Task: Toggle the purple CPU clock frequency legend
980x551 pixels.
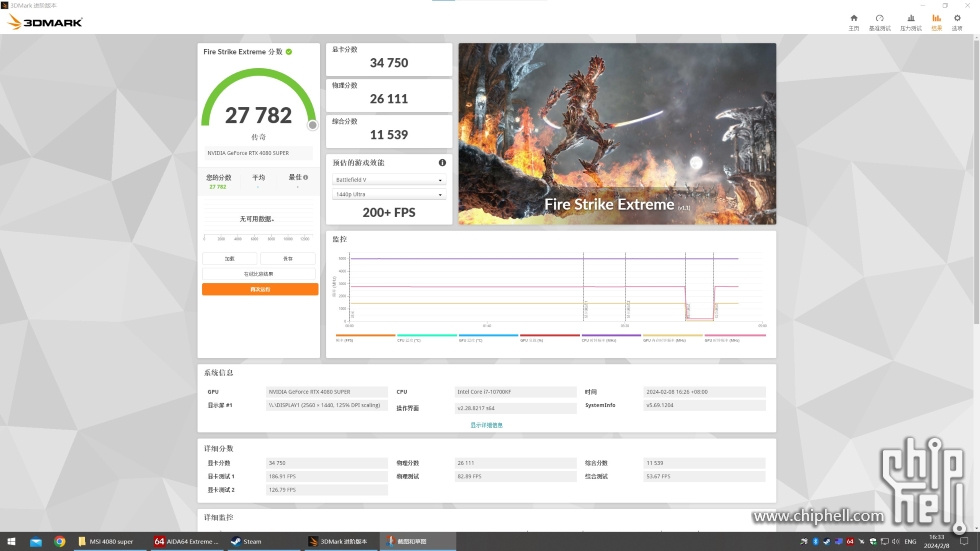Action: [x=611, y=337]
